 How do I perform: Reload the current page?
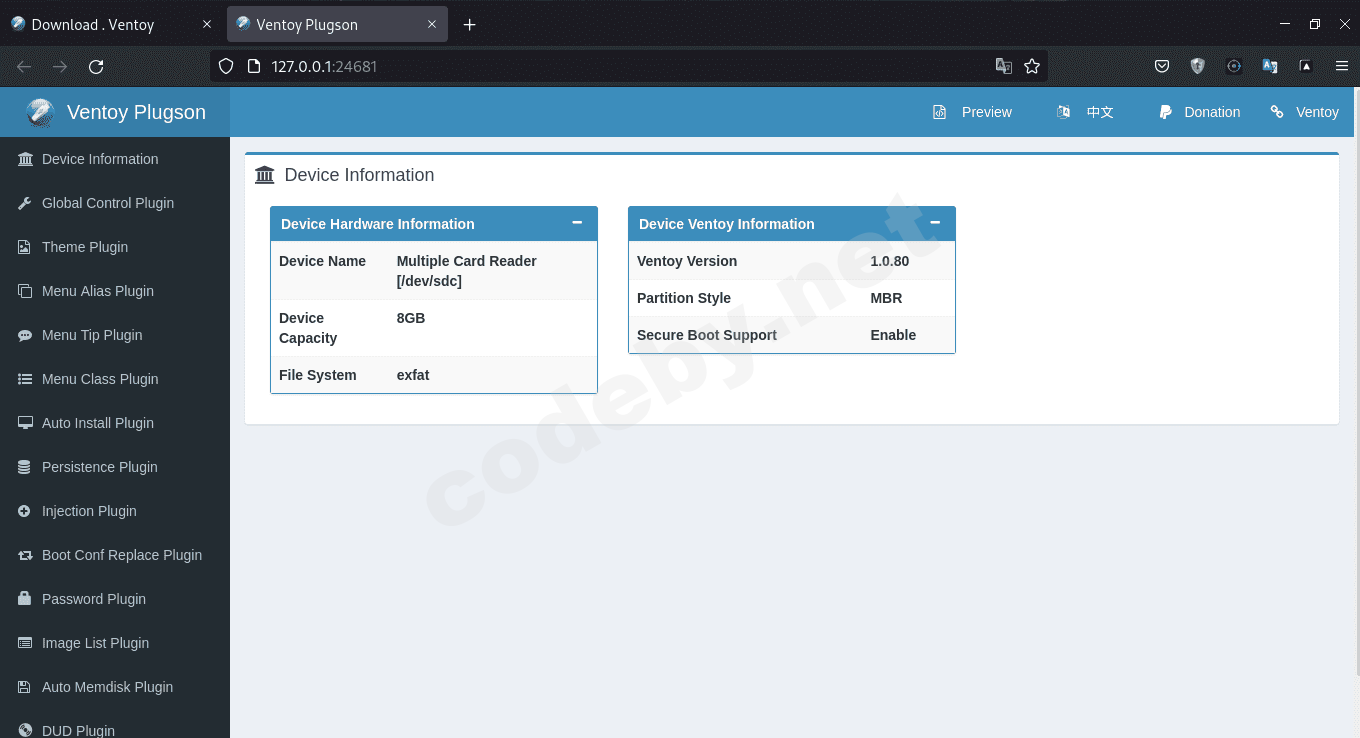click(96, 67)
